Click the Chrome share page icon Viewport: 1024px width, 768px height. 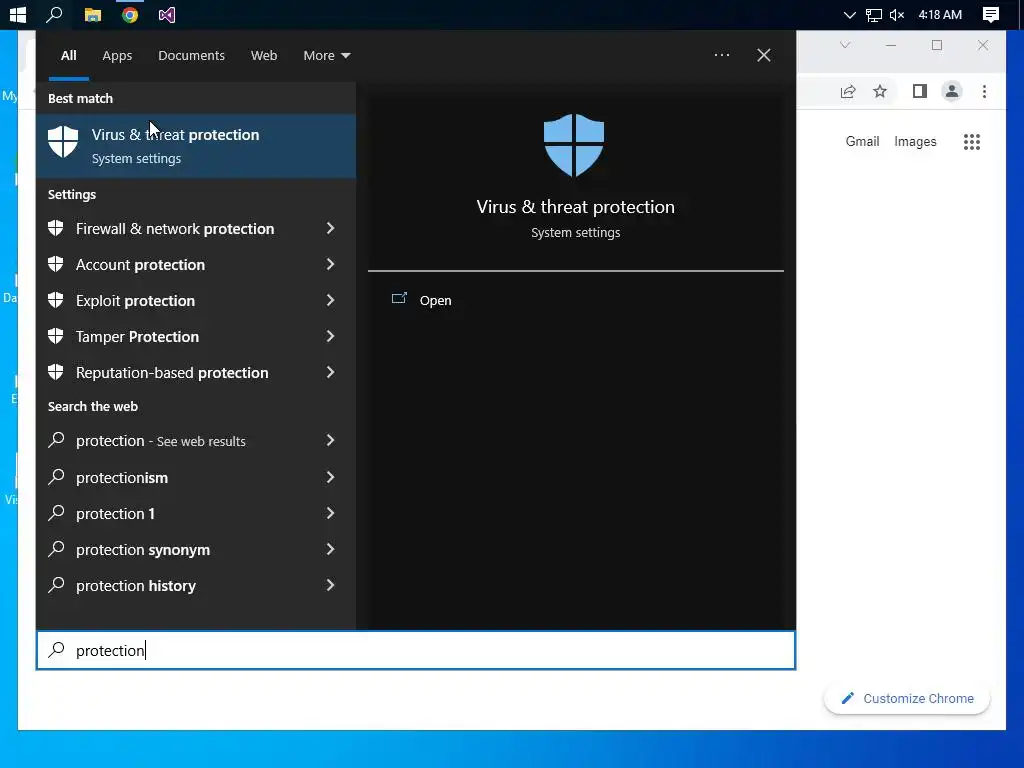848,91
